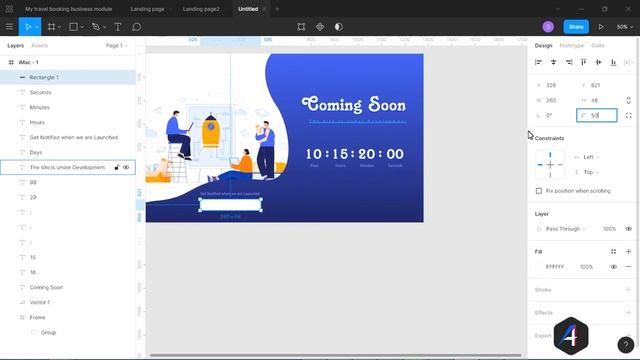Image resolution: width=640 pixels, height=360 pixels.
Task: Select the Pen tool
Action: click(96, 27)
